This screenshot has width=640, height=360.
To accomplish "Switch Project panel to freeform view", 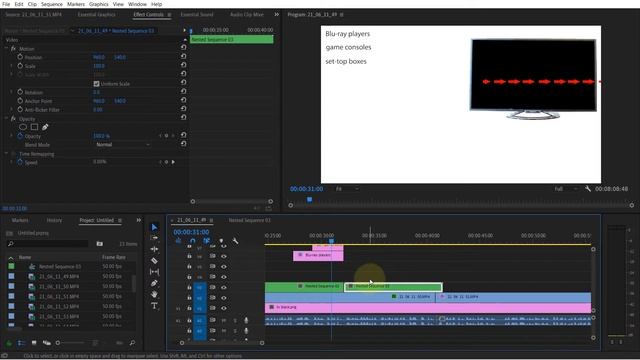I will click(x=47, y=343).
